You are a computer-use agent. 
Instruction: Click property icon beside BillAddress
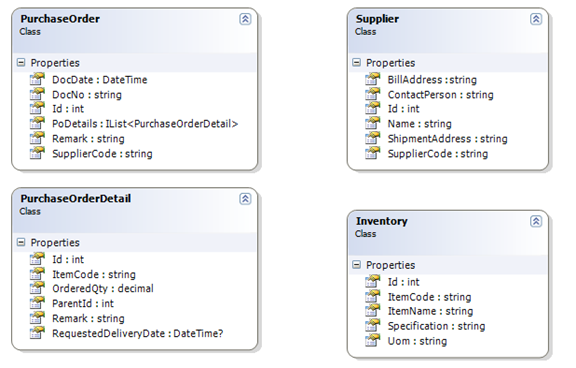(x=372, y=79)
